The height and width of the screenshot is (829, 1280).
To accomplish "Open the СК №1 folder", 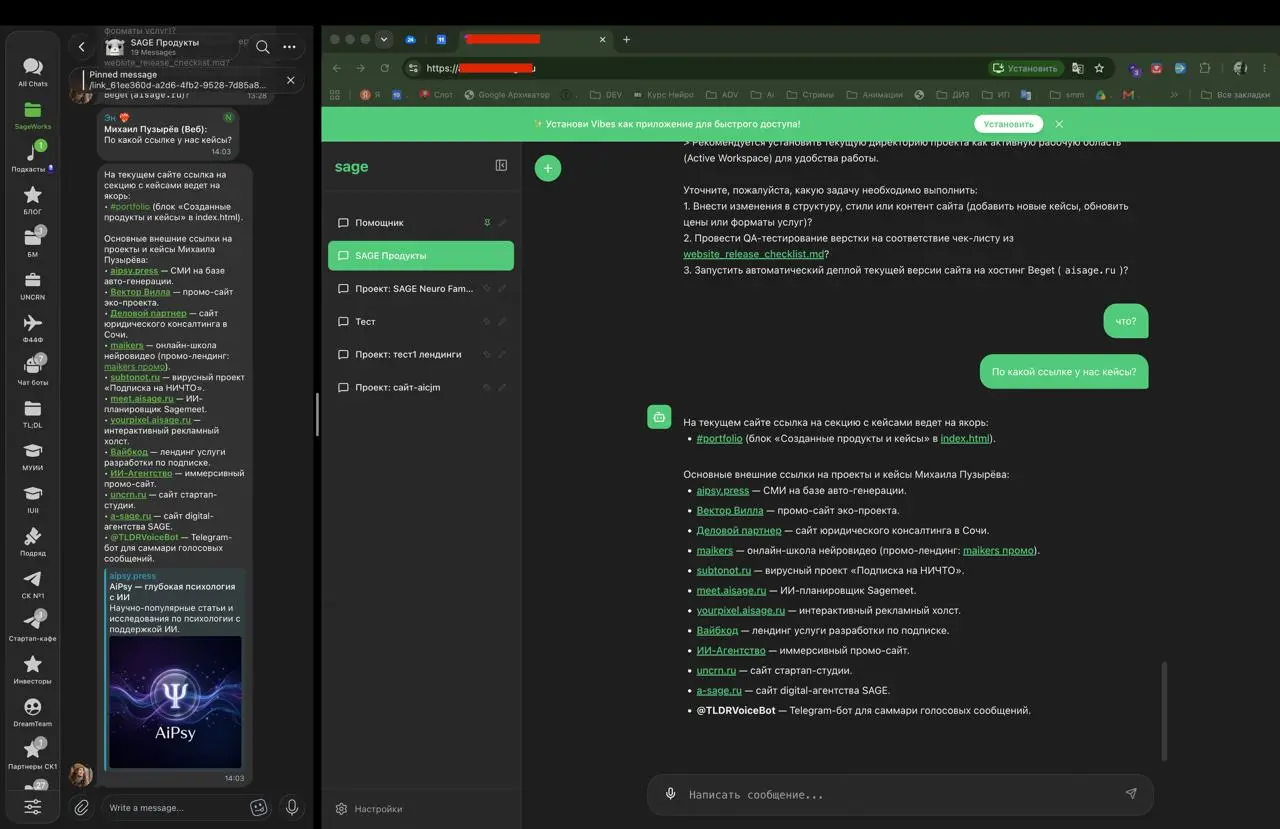I will tap(33, 584).
